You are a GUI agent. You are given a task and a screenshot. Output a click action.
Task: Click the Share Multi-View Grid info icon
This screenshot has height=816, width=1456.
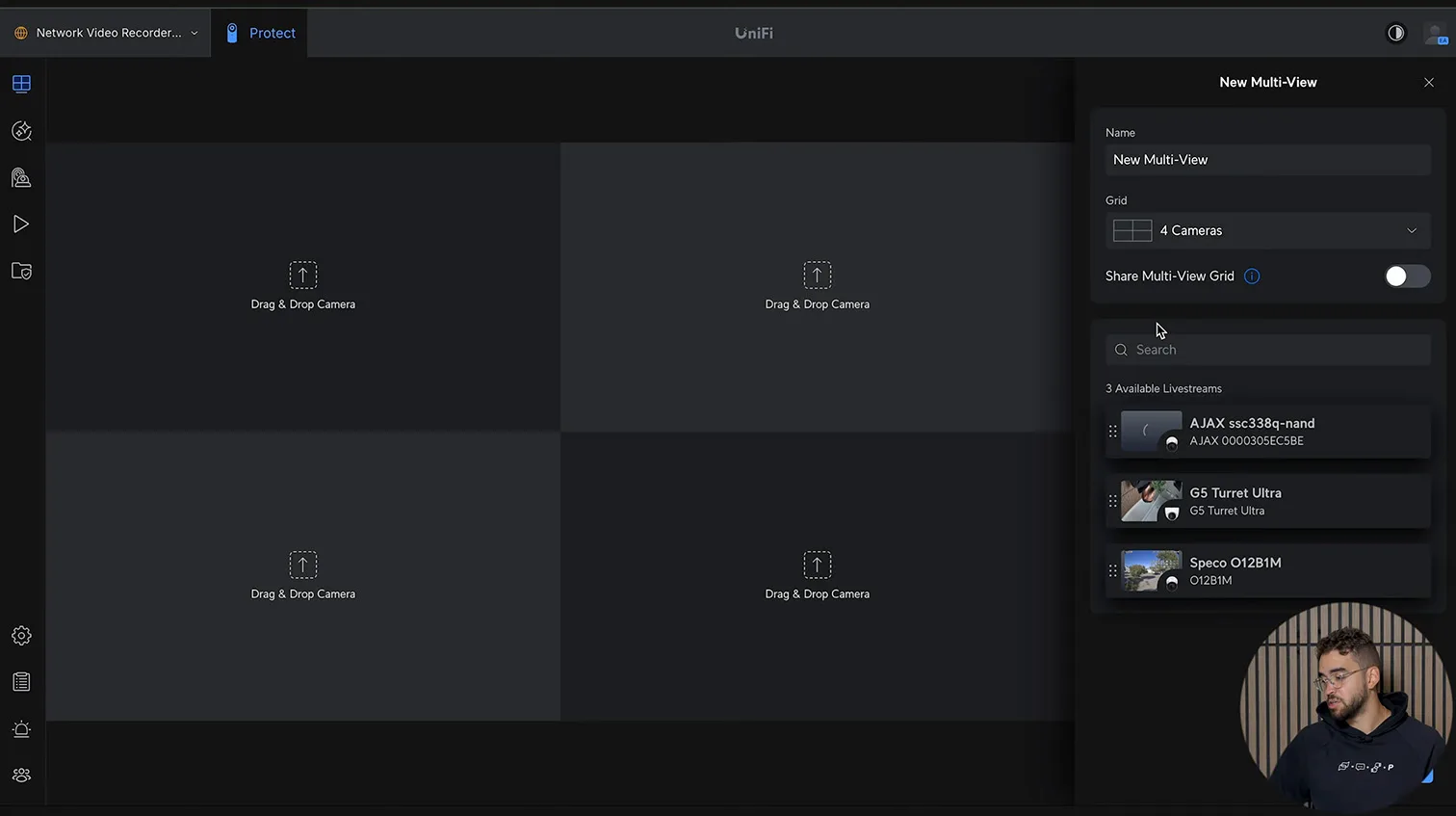pyautogui.click(x=1252, y=276)
